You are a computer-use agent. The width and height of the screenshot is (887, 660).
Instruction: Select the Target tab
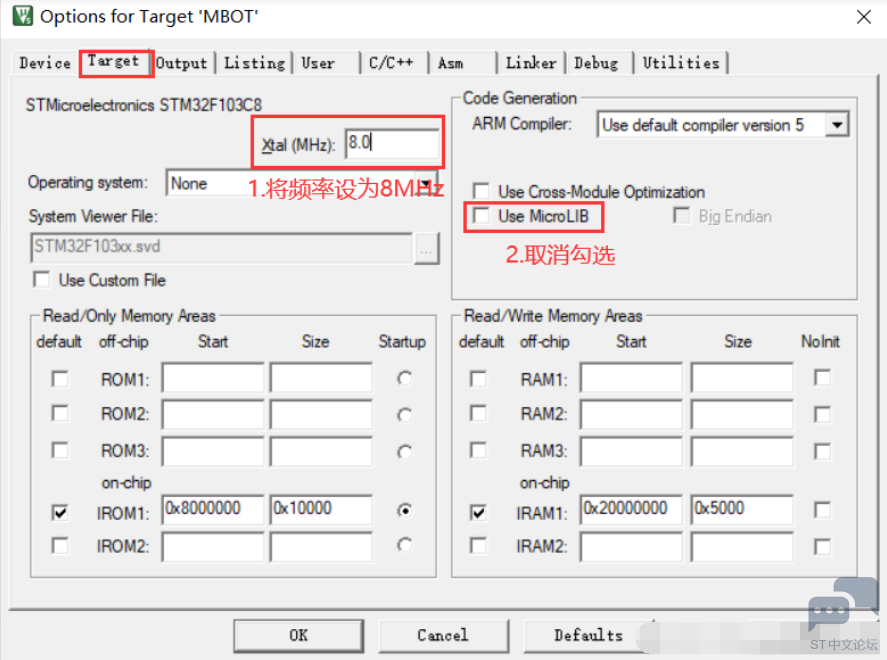[x=114, y=61]
